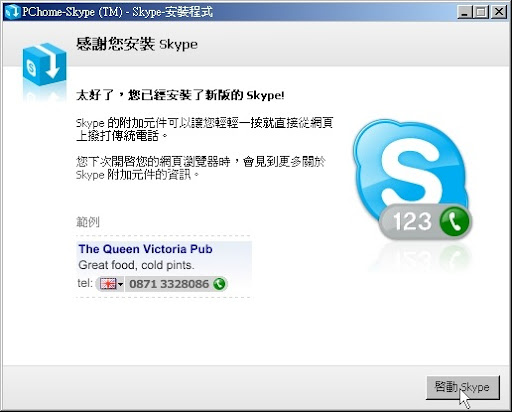
Task: Launch Skype with the 啟動 Skype button
Action: click(463, 387)
